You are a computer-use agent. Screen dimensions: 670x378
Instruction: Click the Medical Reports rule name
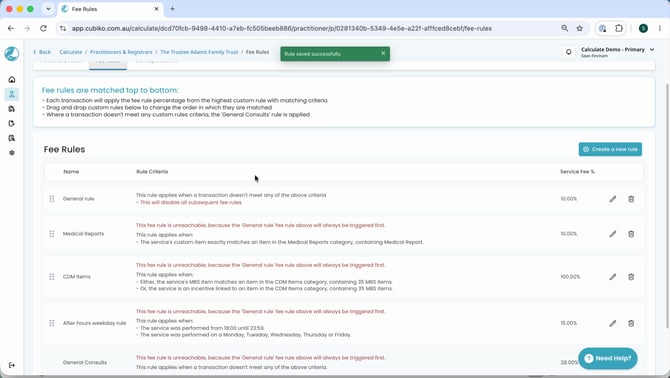[x=83, y=234]
